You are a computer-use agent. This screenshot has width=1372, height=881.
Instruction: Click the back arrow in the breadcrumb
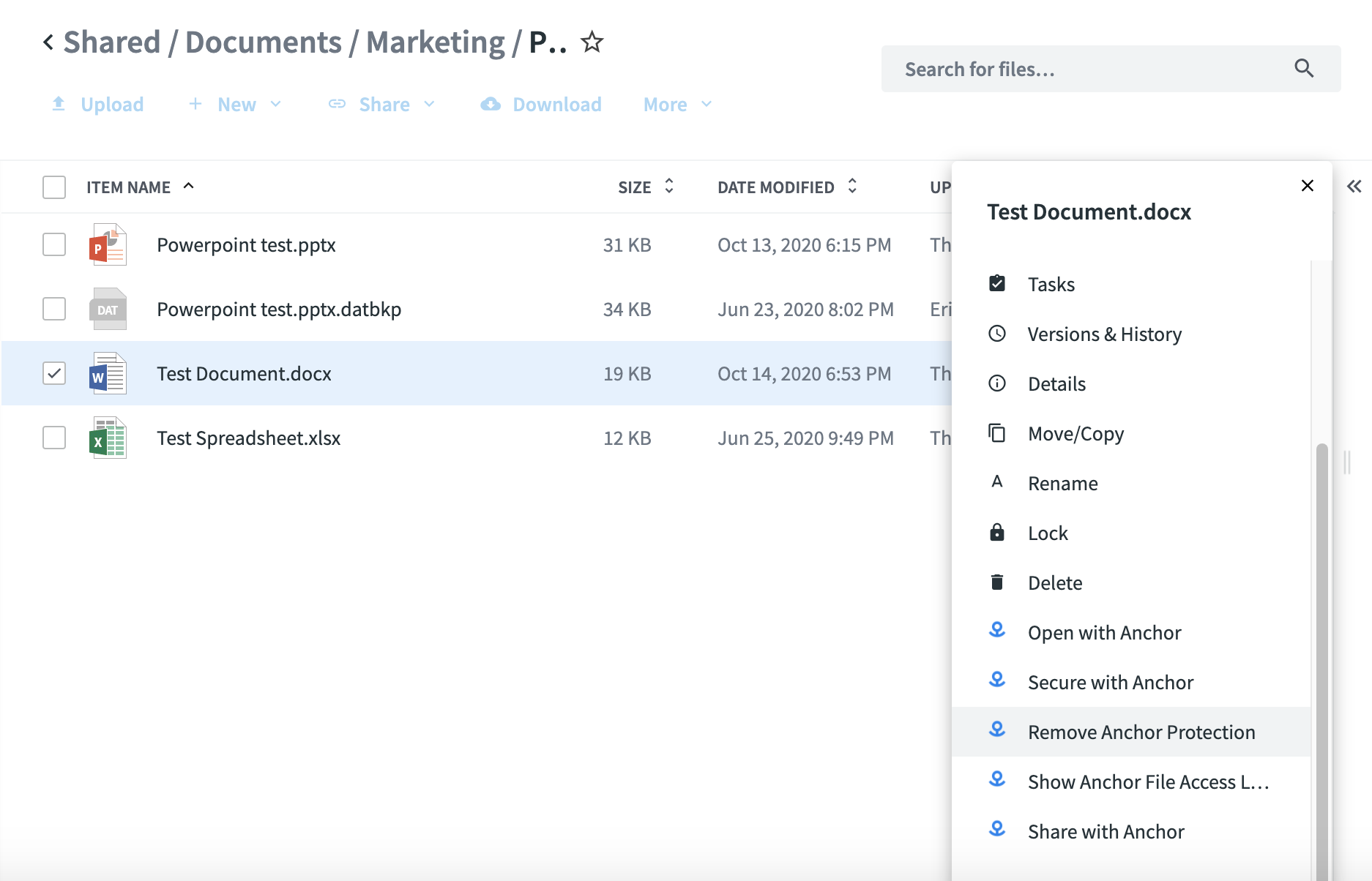(48, 42)
